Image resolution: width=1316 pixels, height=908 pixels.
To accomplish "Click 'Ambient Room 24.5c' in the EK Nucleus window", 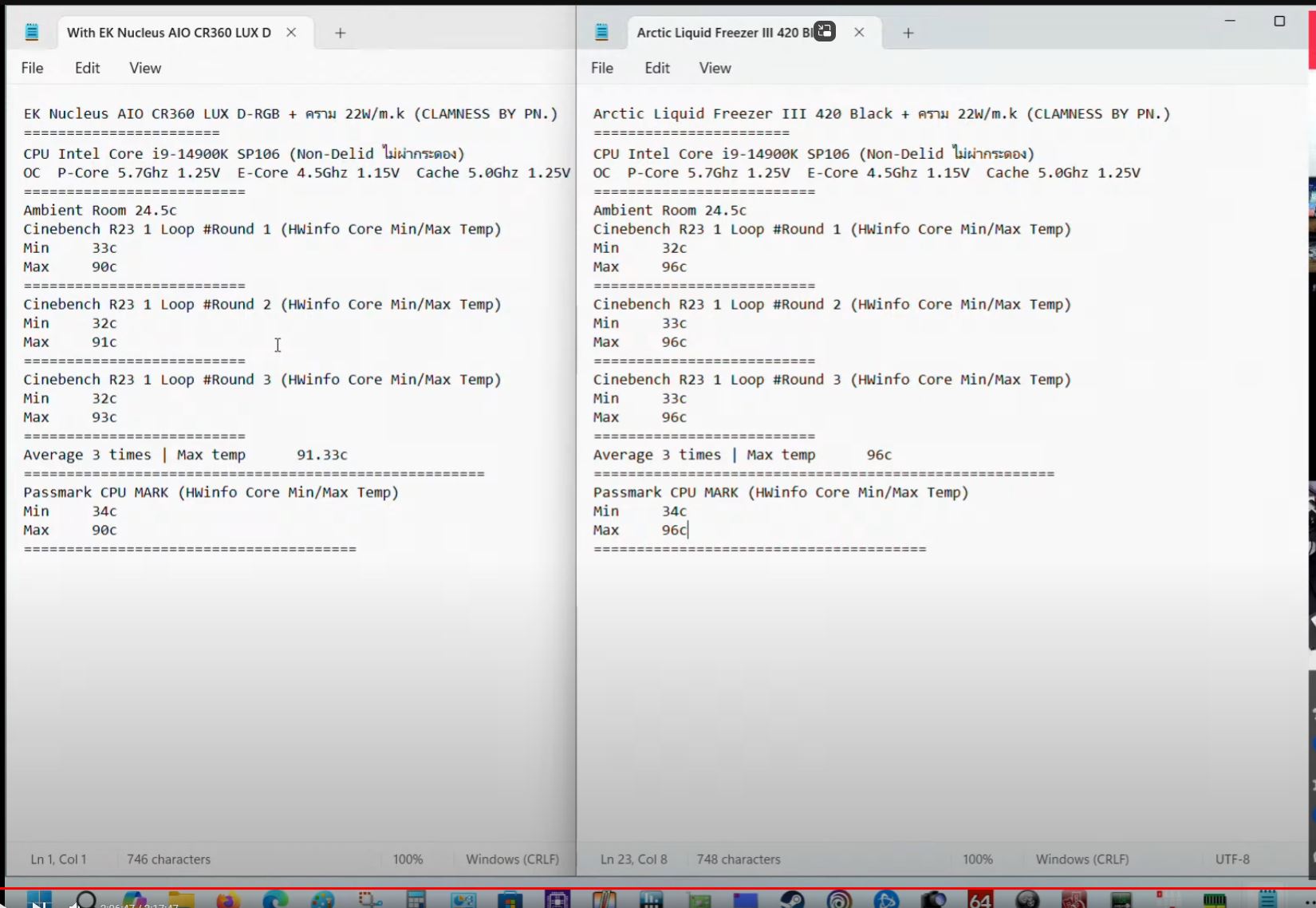I will pyautogui.click(x=100, y=211).
